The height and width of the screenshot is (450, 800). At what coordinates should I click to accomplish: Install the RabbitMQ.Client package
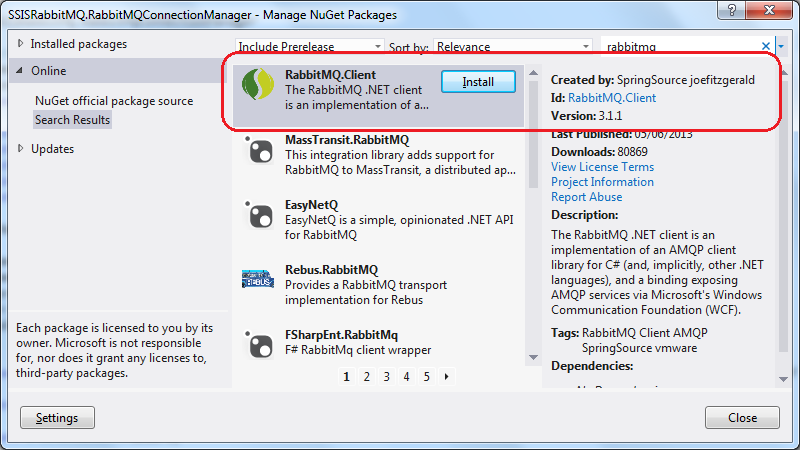click(478, 82)
